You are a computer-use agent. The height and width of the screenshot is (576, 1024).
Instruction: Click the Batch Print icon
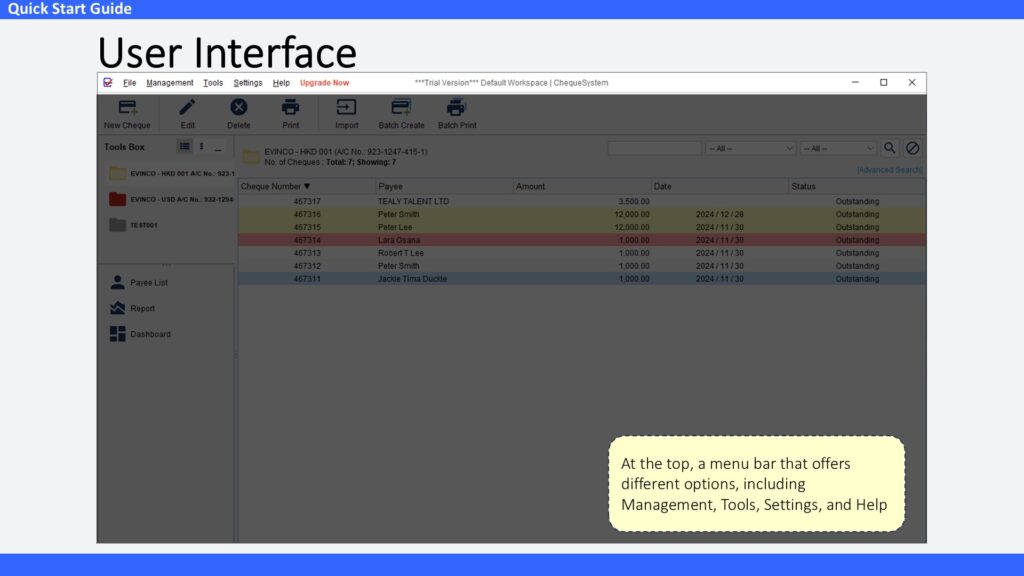coord(456,114)
